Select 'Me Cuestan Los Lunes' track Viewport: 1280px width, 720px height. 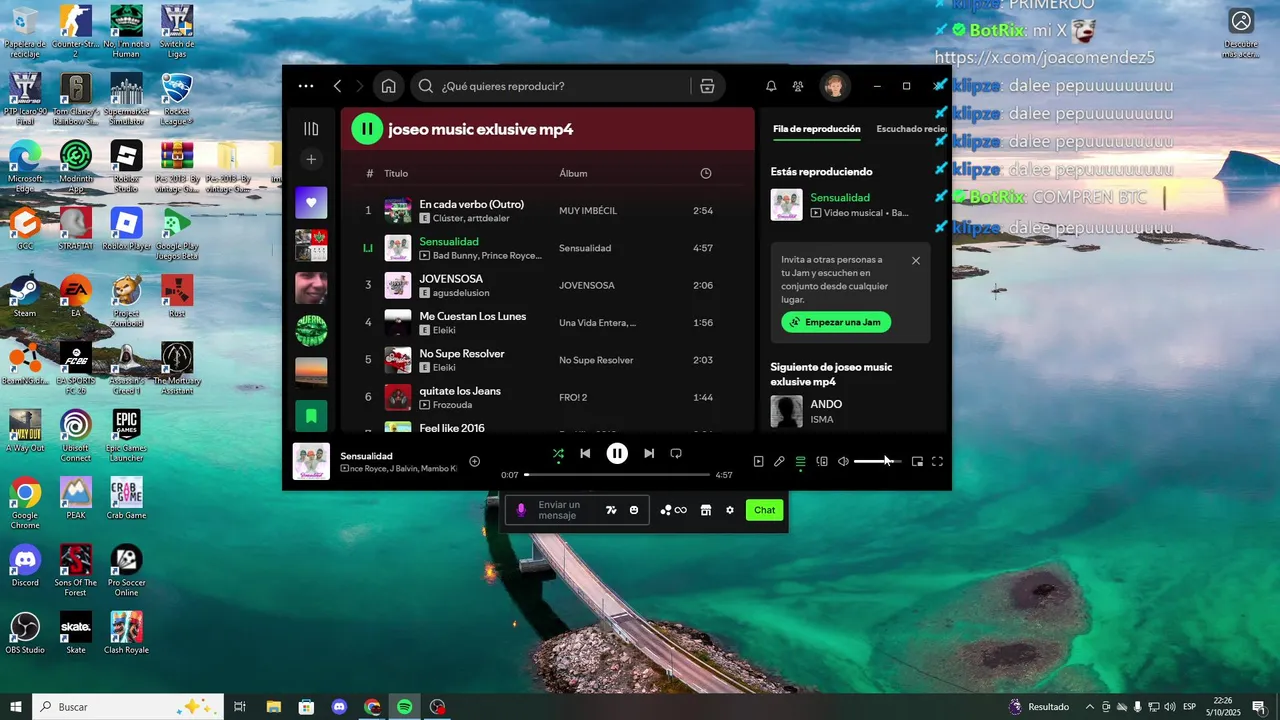(x=547, y=322)
